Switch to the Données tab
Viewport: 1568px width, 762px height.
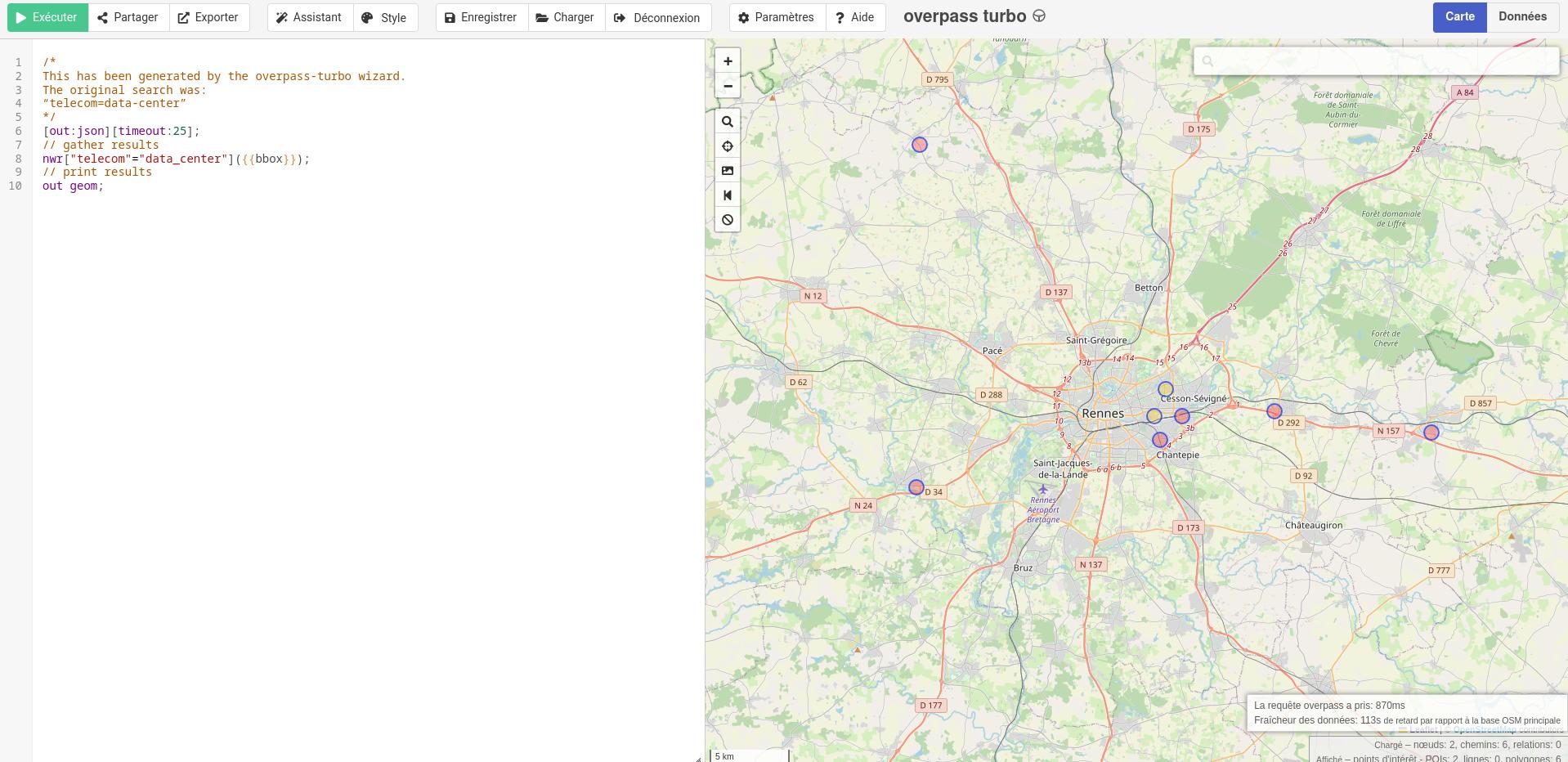(x=1521, y=17)
